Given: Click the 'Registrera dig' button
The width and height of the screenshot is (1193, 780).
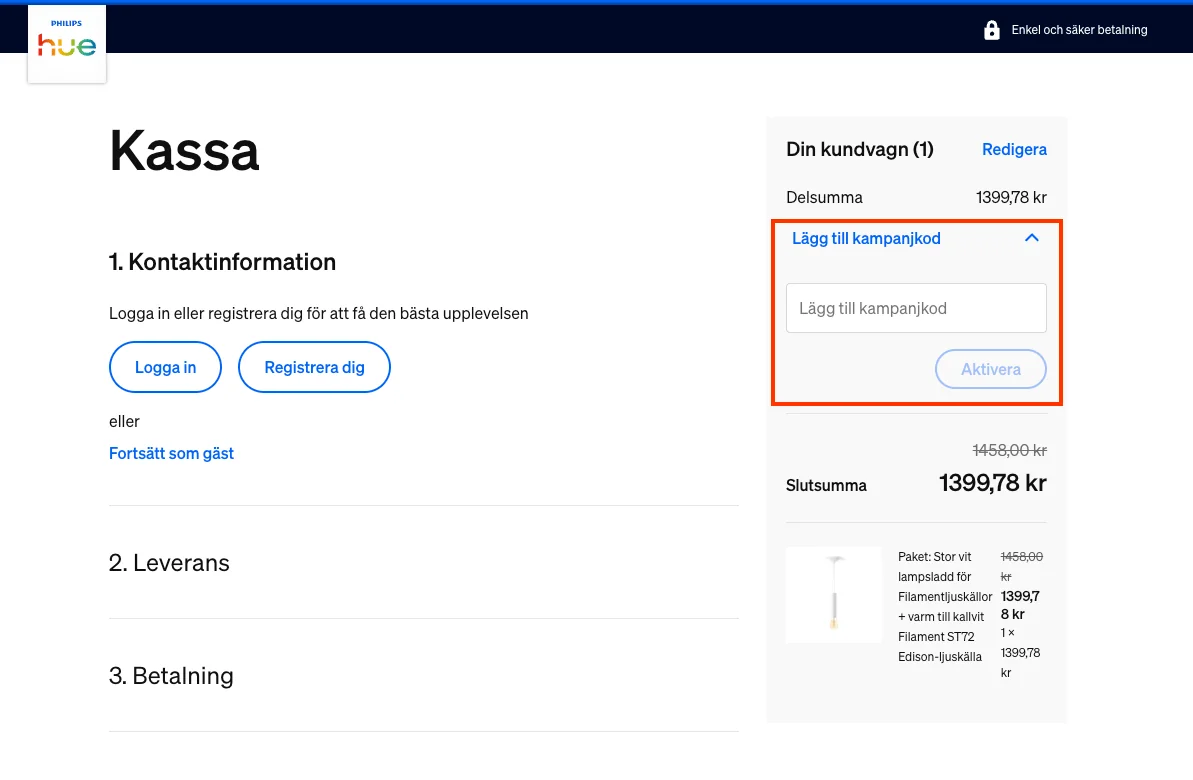Looking at the screenshot, I should (x=314, y=367).
